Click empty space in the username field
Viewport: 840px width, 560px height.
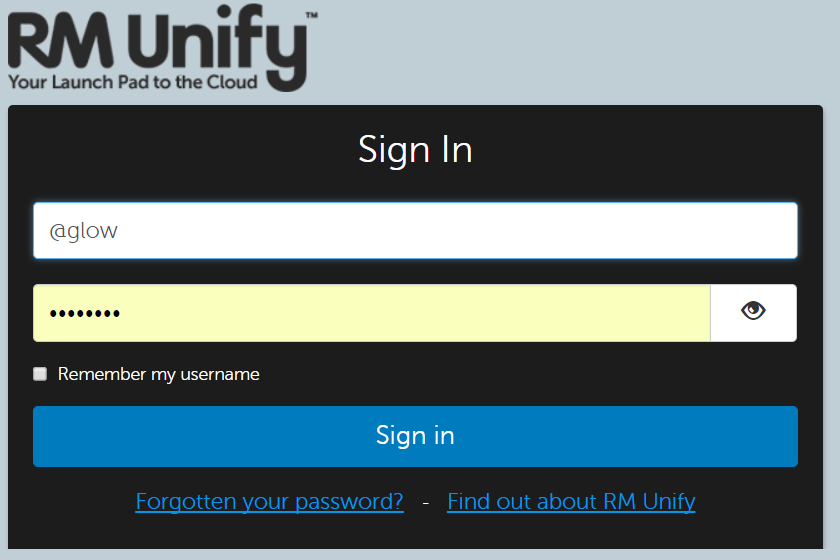click(x=455, y=230)
